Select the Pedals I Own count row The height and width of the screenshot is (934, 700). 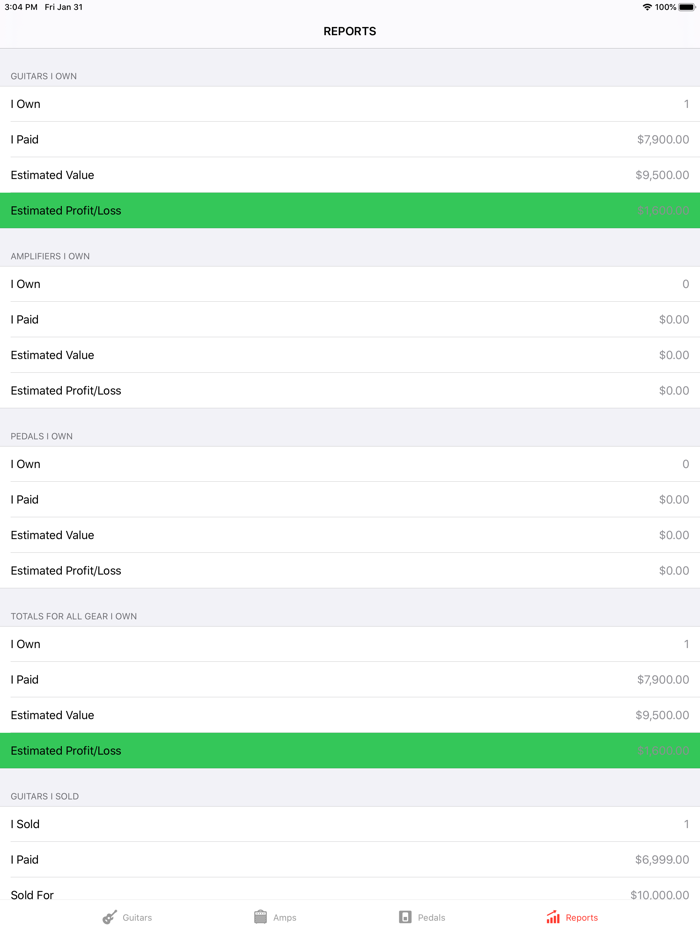pyautogui.click(x=350, y=465)
